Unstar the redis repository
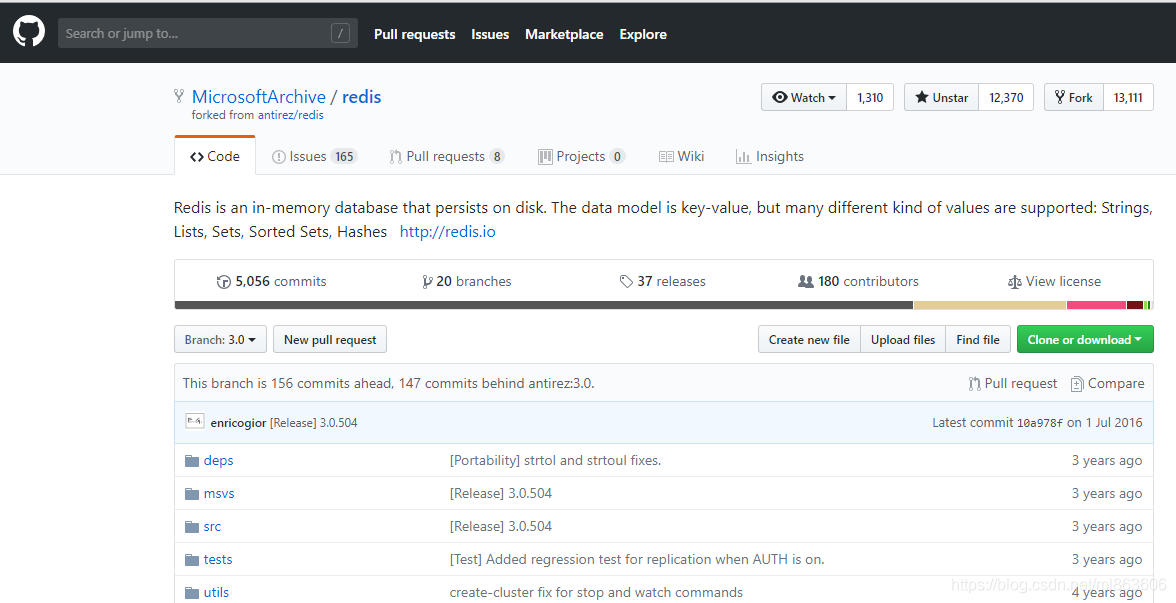 click(x=941, y=97)
